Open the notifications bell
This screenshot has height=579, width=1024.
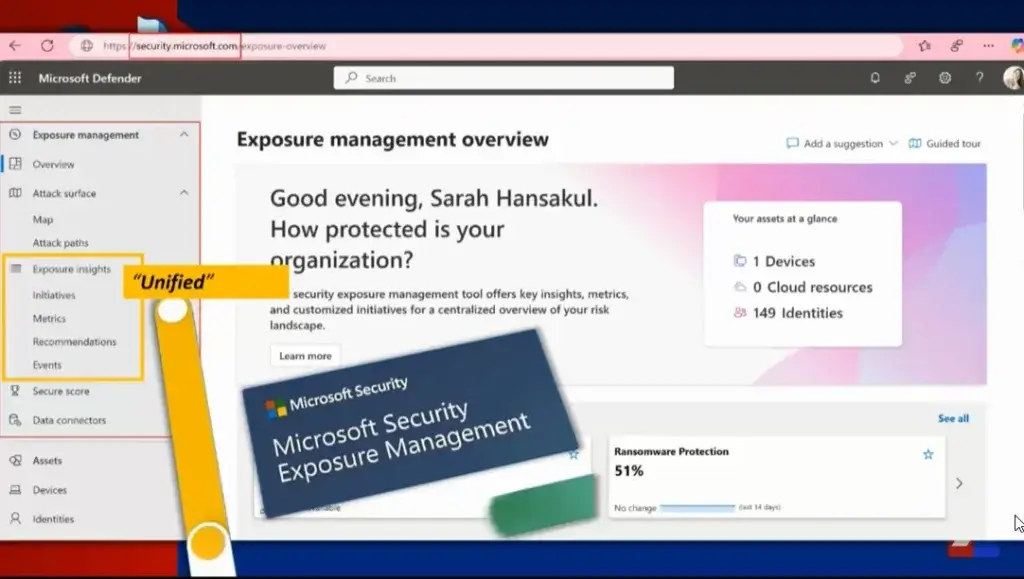(x=875, y=78)
